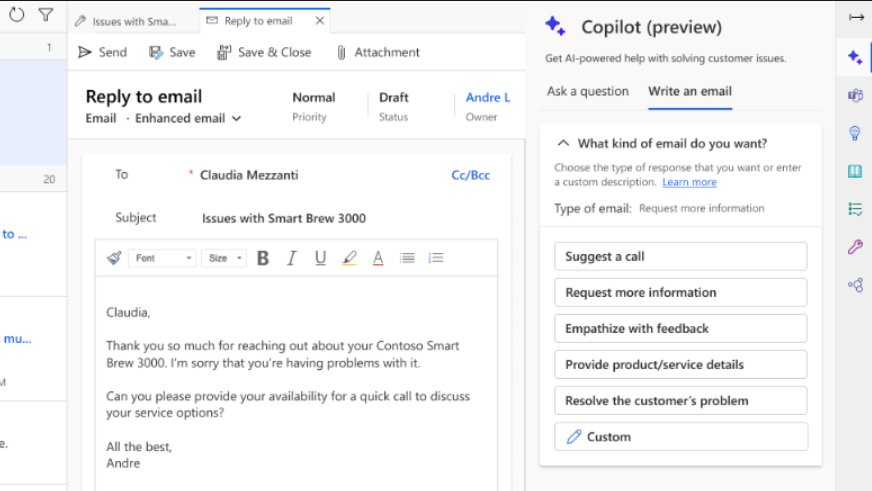Select the Write an email tab

690,91
